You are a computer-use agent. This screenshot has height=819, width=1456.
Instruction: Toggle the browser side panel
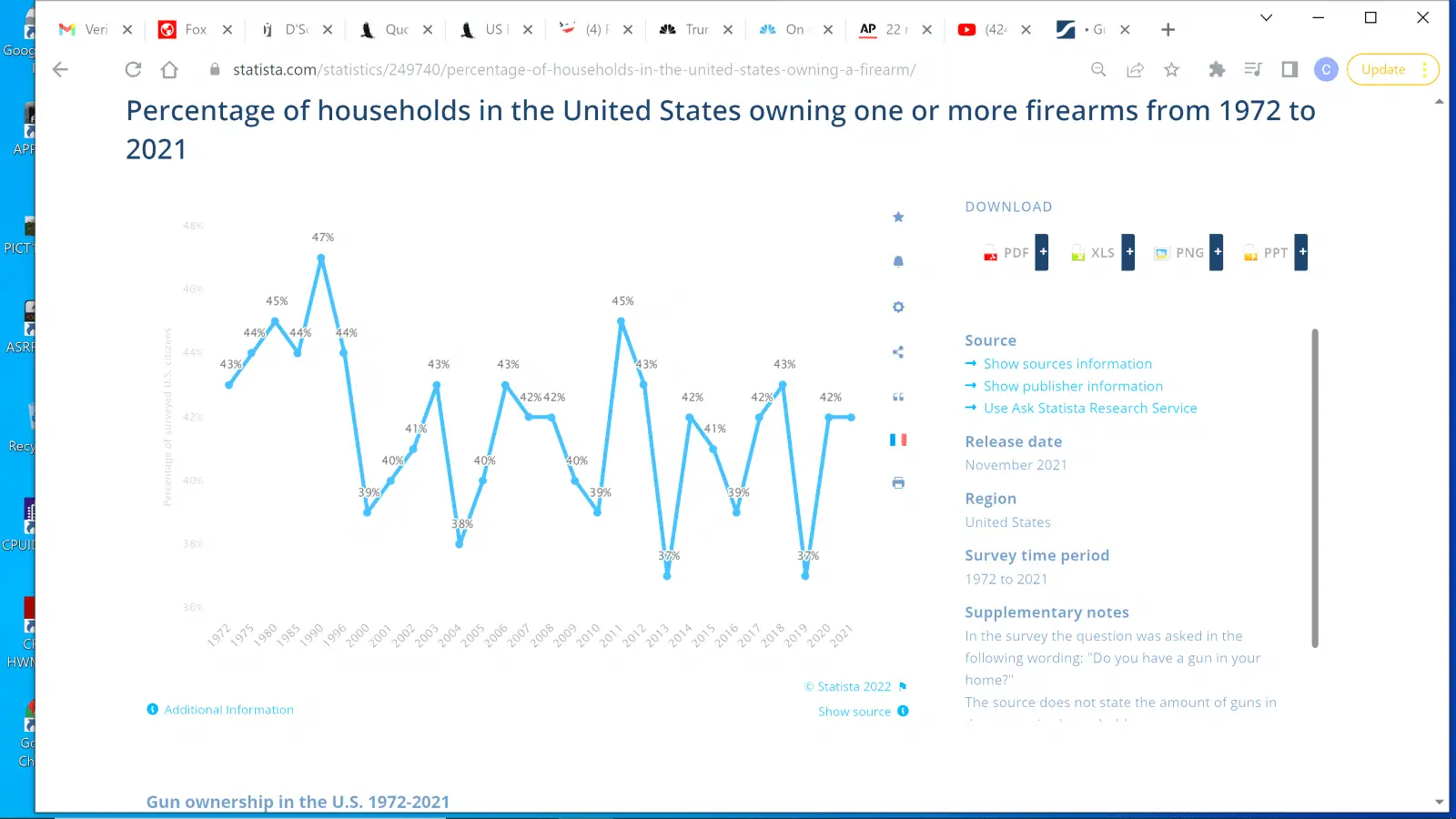click(1289, 70)
